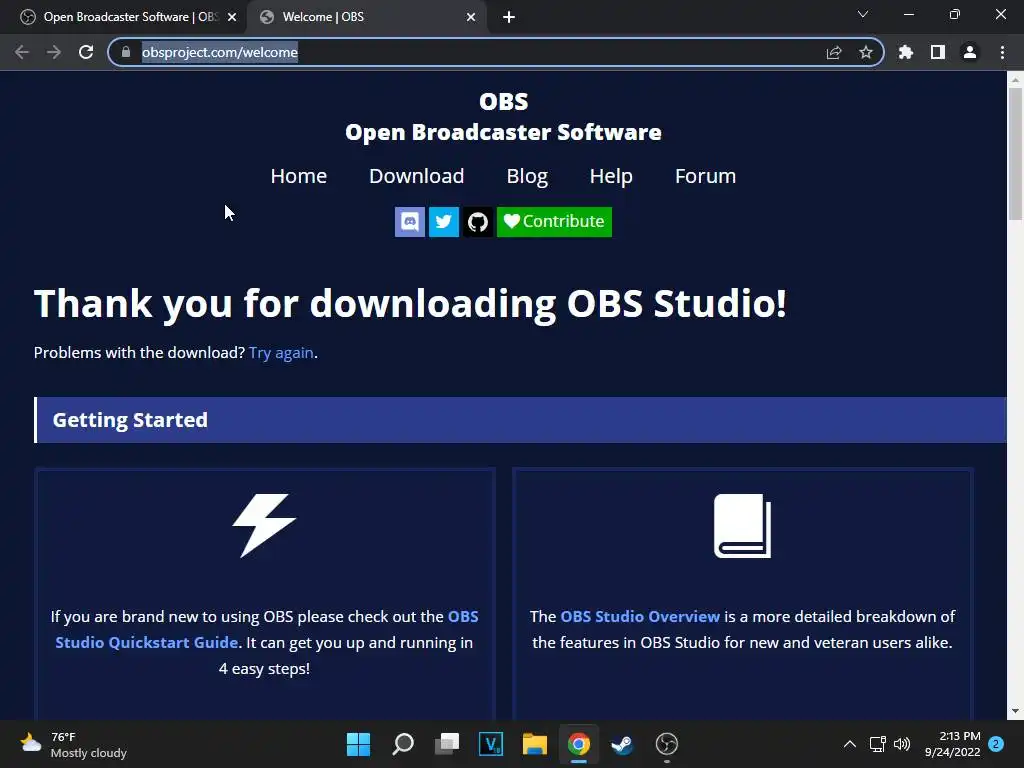Open the Chrome profile icon
Image resolution: width=1024 pixels, height=768 pixels.
point(970,52)
